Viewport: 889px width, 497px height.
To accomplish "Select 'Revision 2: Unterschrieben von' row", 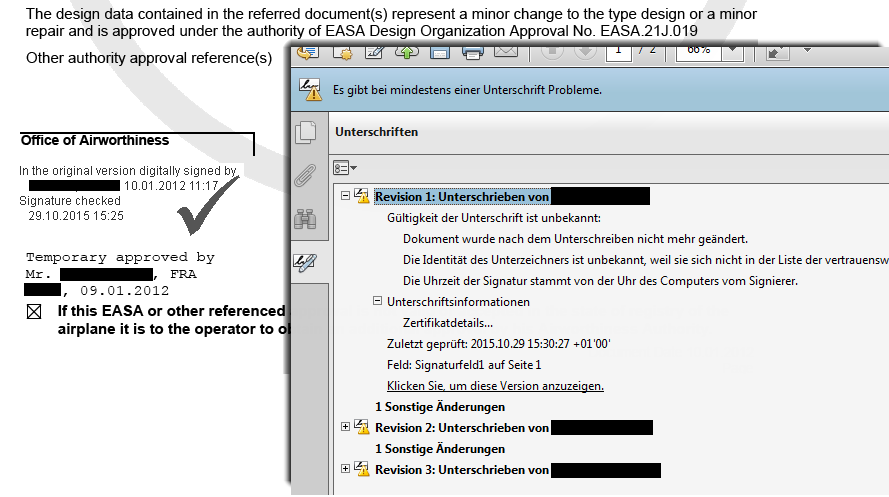I will tap(462, 428).
